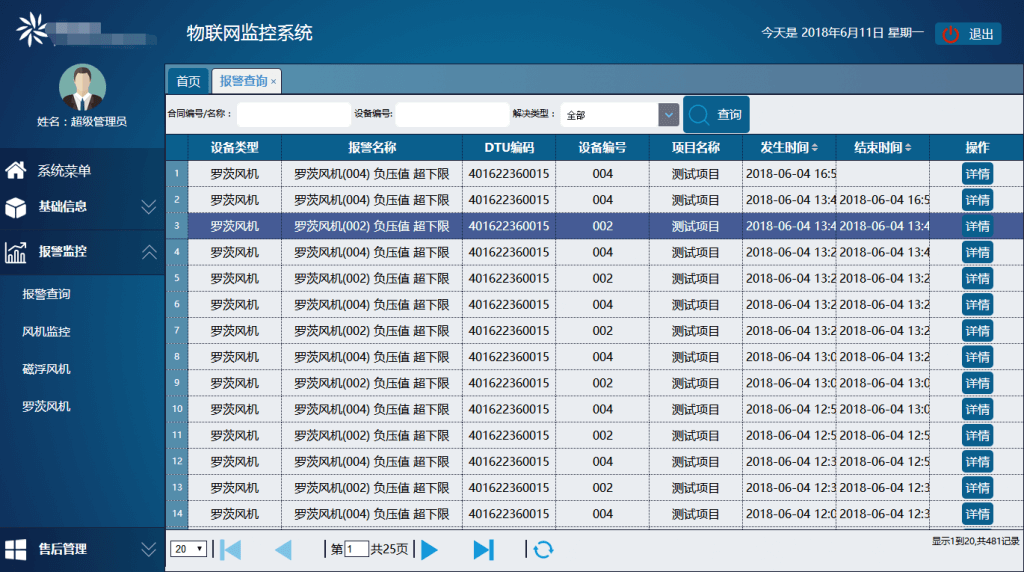Expand the 基础信息 menu section
Viewport: 1024px width, 572px height.
(x=148, y=207)
